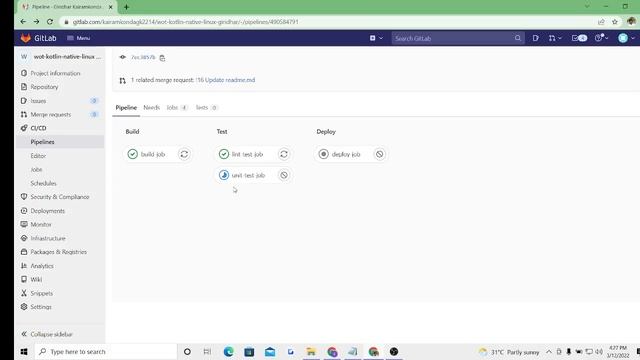Click Type here to search box
This screenshot has height=360, width=640.
[x=105, y=351]
